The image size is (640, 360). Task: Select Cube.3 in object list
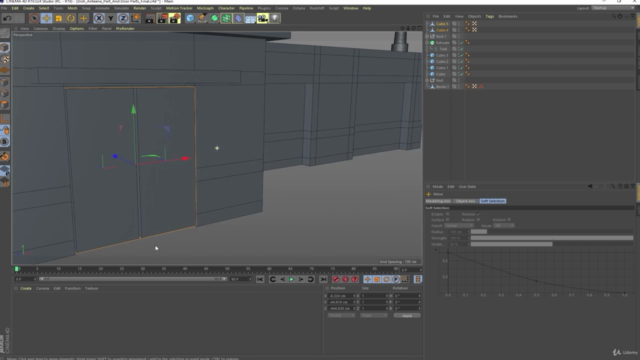point(442,55)
